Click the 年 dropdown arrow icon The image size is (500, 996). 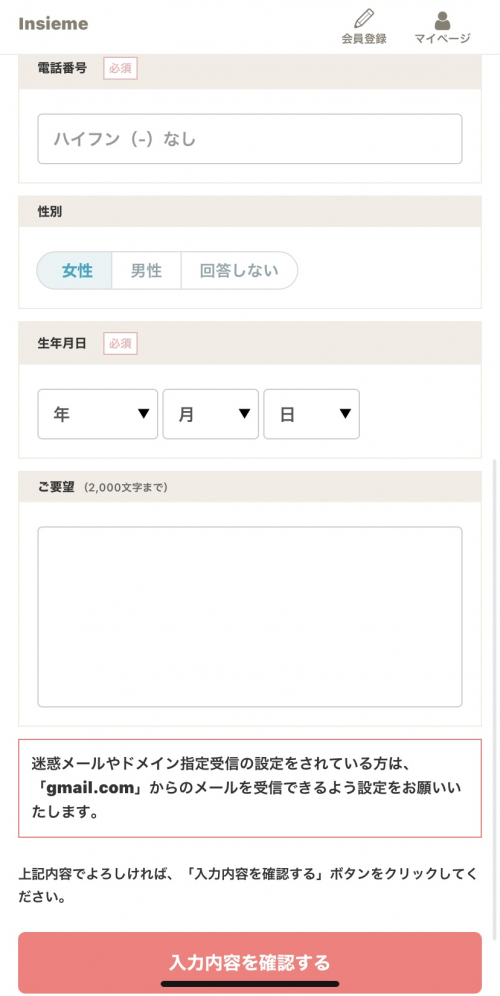point(144,414)
